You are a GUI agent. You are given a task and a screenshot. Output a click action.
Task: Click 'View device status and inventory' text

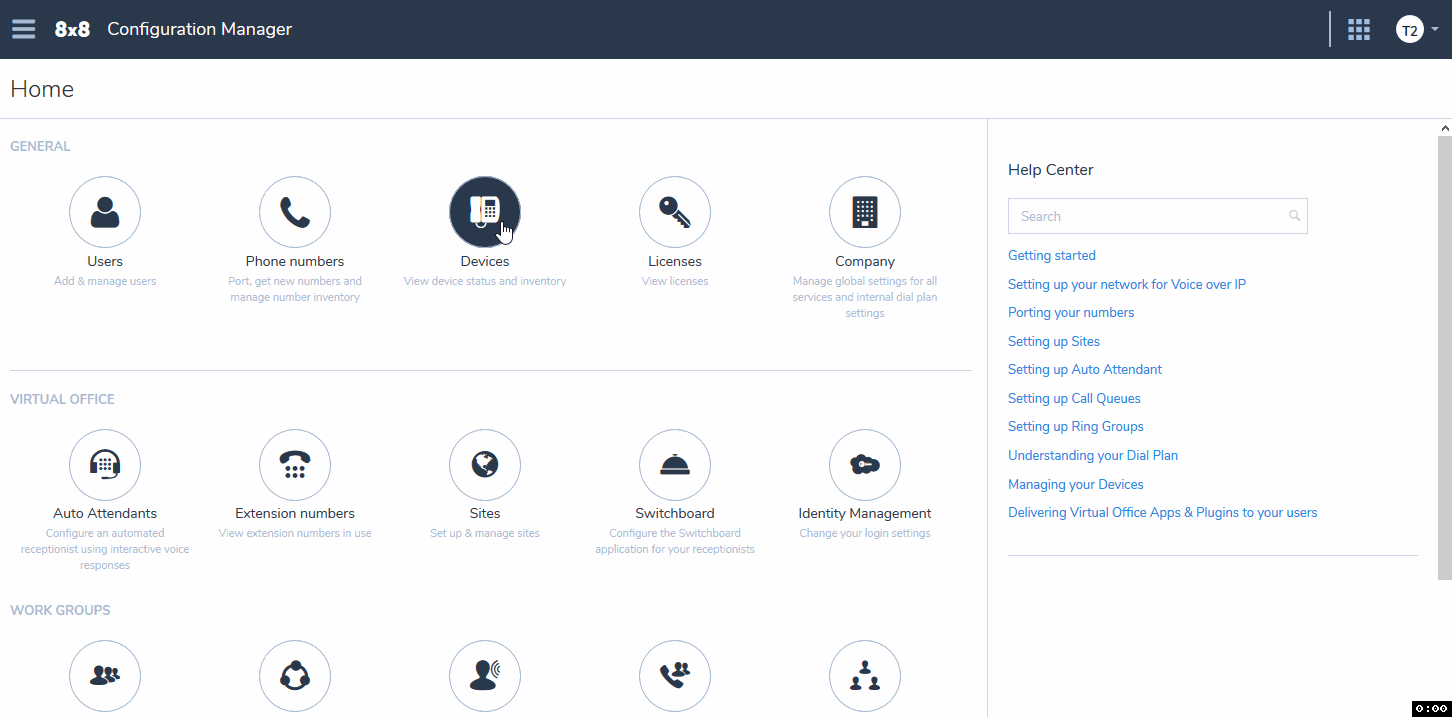point(485,281)
